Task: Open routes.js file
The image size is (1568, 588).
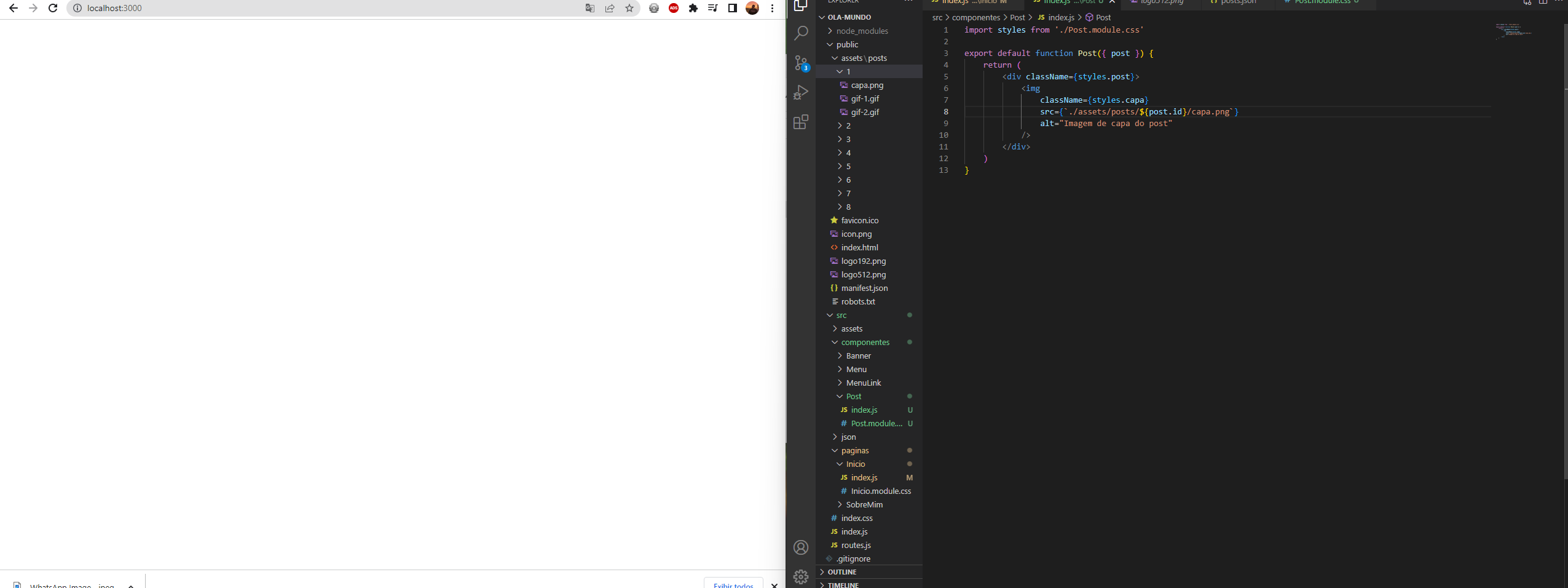Action: coord(869,545)
